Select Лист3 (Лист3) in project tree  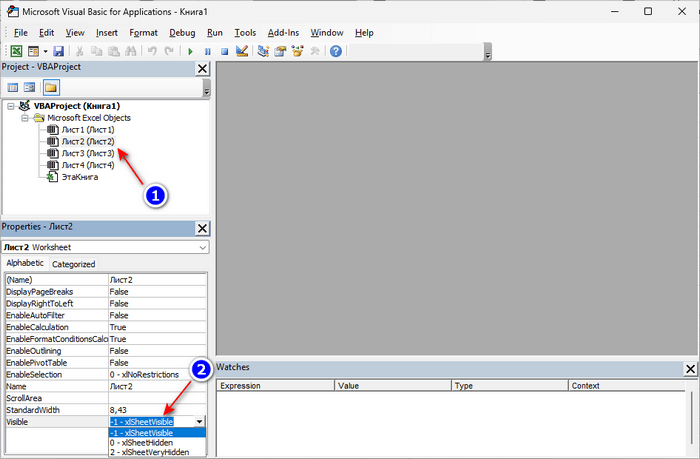(x=88, y=153)
